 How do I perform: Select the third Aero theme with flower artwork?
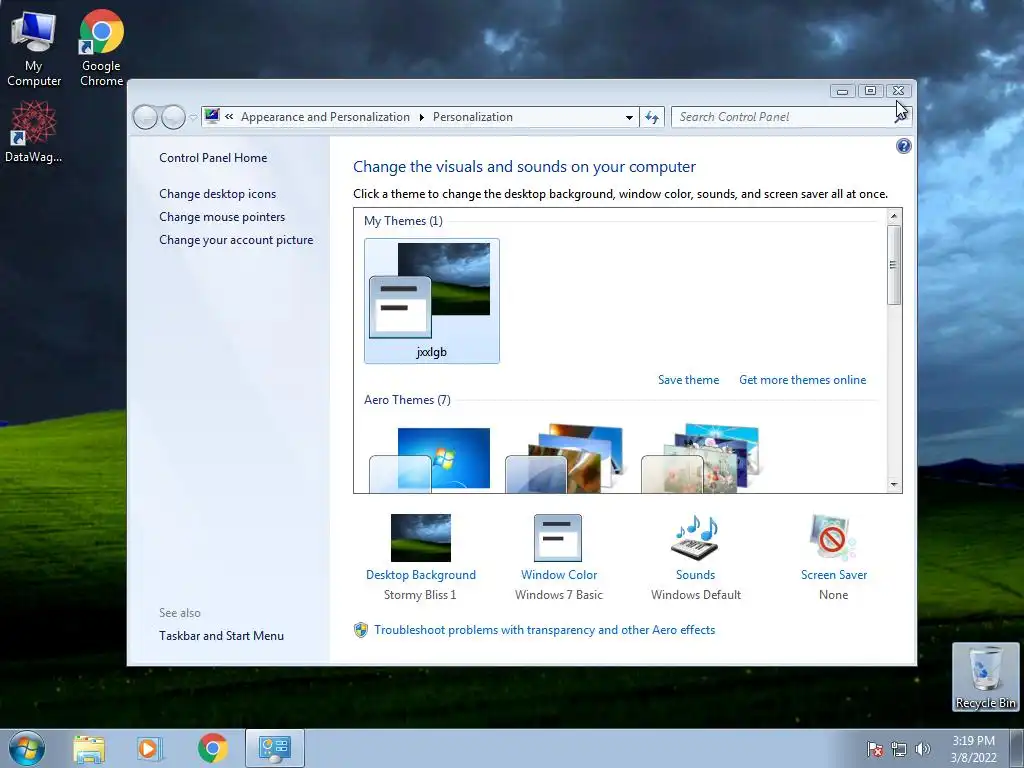[x=700, y=458]
